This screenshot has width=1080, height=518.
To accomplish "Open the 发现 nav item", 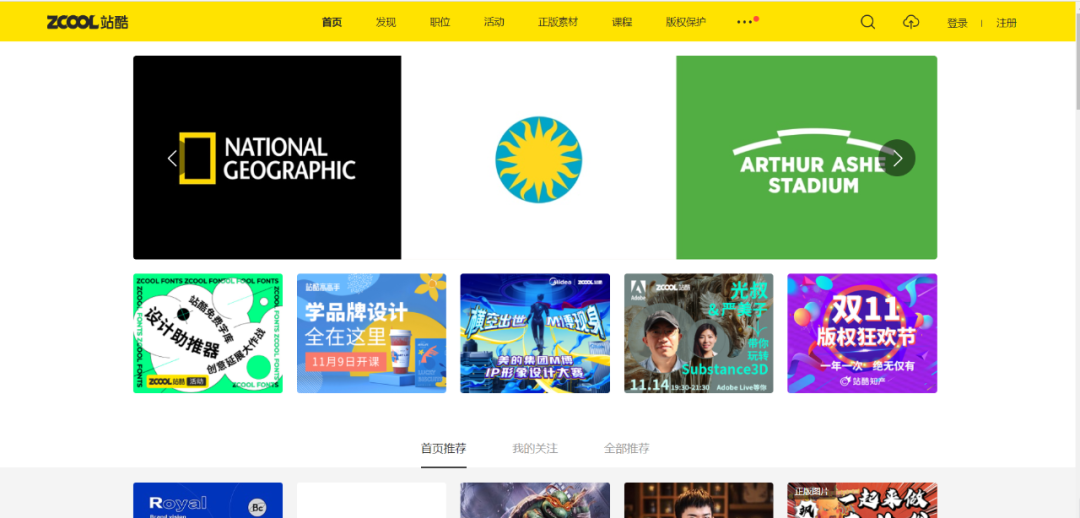I will click(386, 22).
